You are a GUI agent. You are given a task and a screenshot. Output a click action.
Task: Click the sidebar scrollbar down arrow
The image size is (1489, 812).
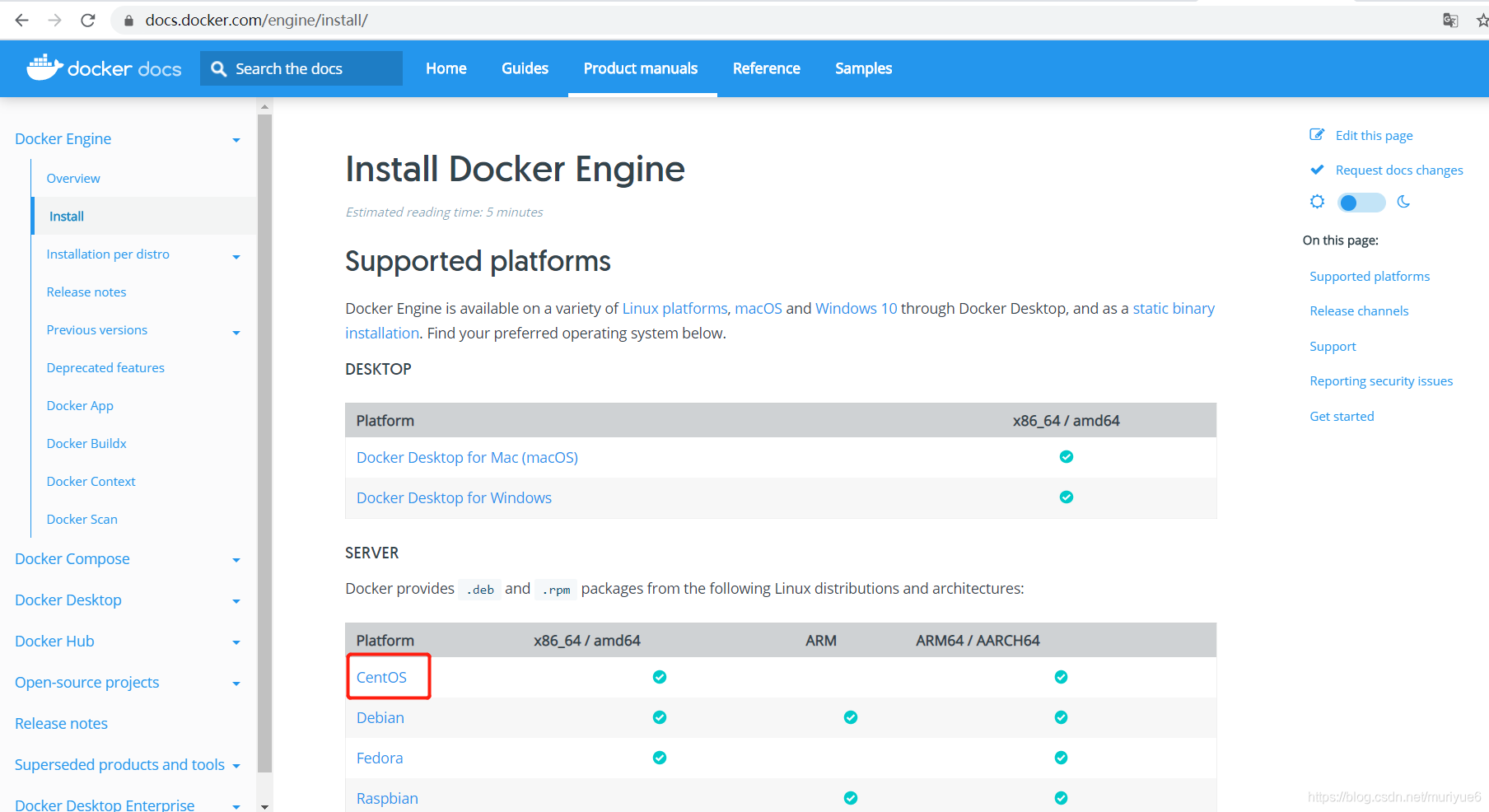click(264, 806)
